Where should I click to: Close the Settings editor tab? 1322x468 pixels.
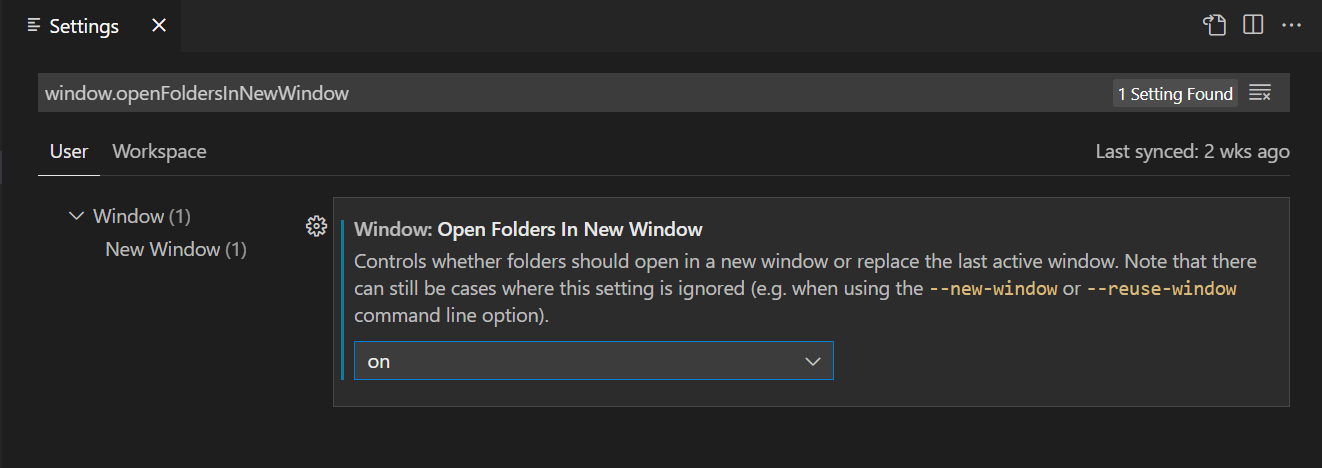[x=159, y=26]
